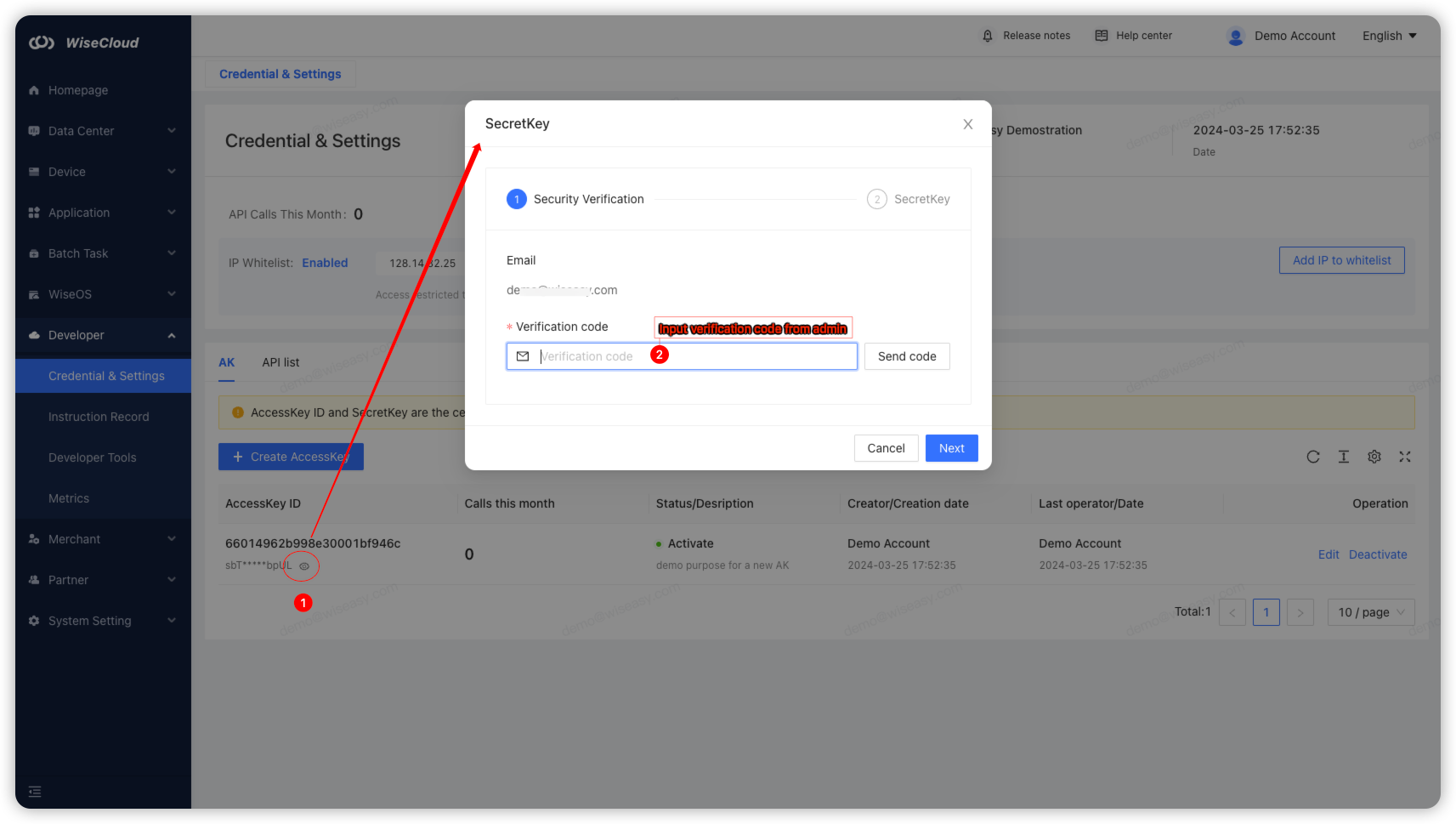Click the Demo Account avatar icon
The image size is (1456, 824).
click(1236, 36)
